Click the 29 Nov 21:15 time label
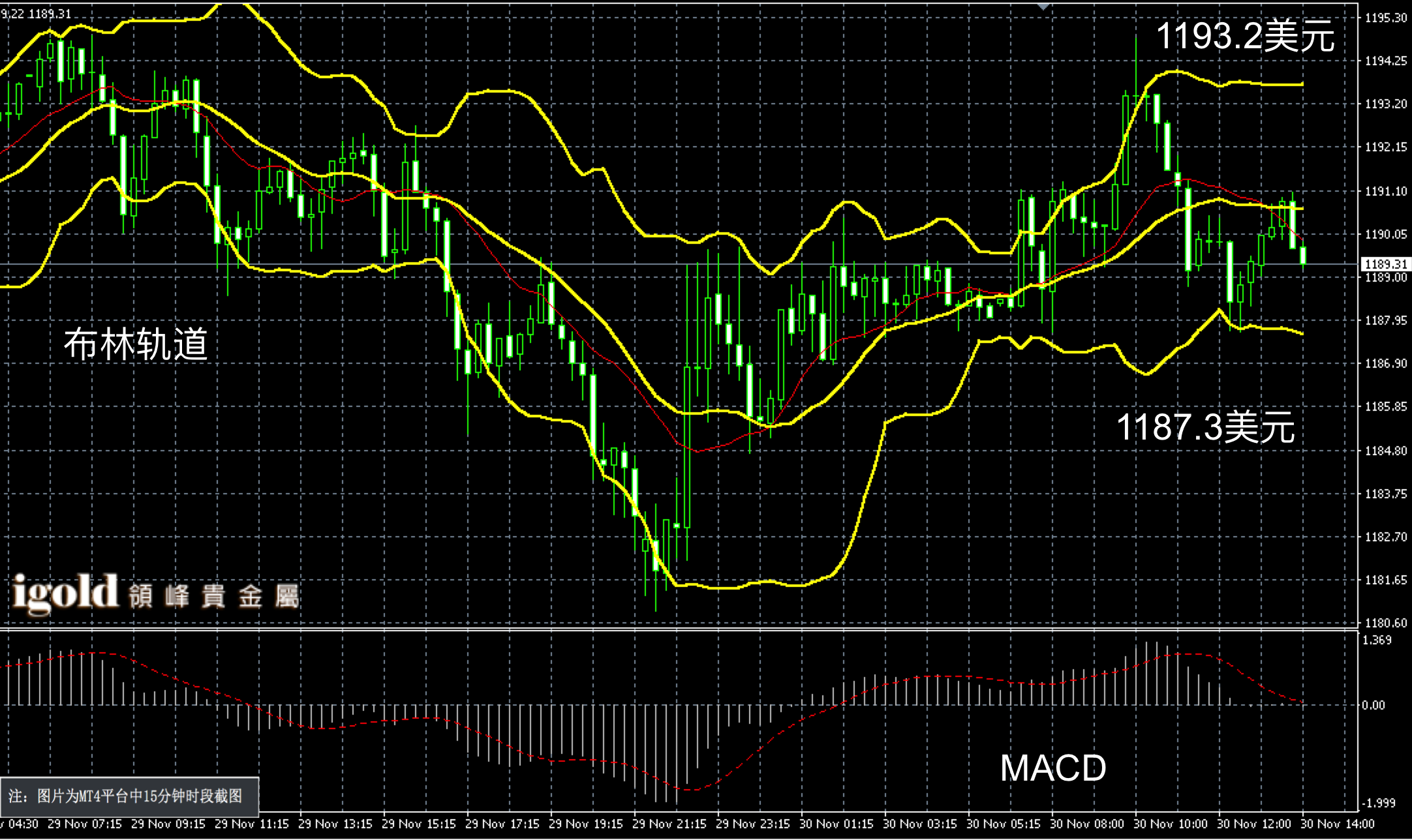The height and width of the screenshot is (840, 1412). 669,824
